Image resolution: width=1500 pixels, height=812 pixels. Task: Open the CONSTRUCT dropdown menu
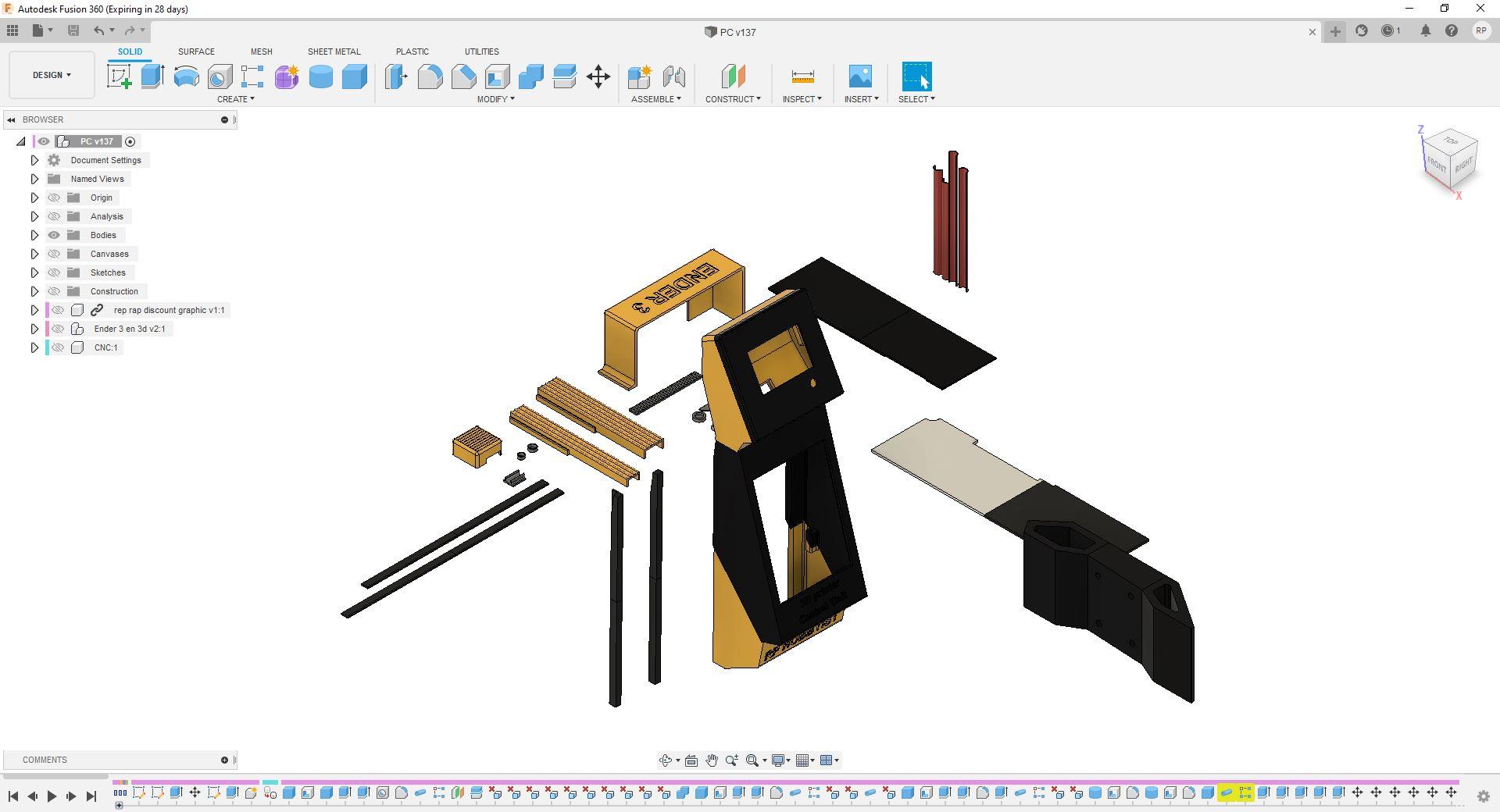tap(733, 99)
